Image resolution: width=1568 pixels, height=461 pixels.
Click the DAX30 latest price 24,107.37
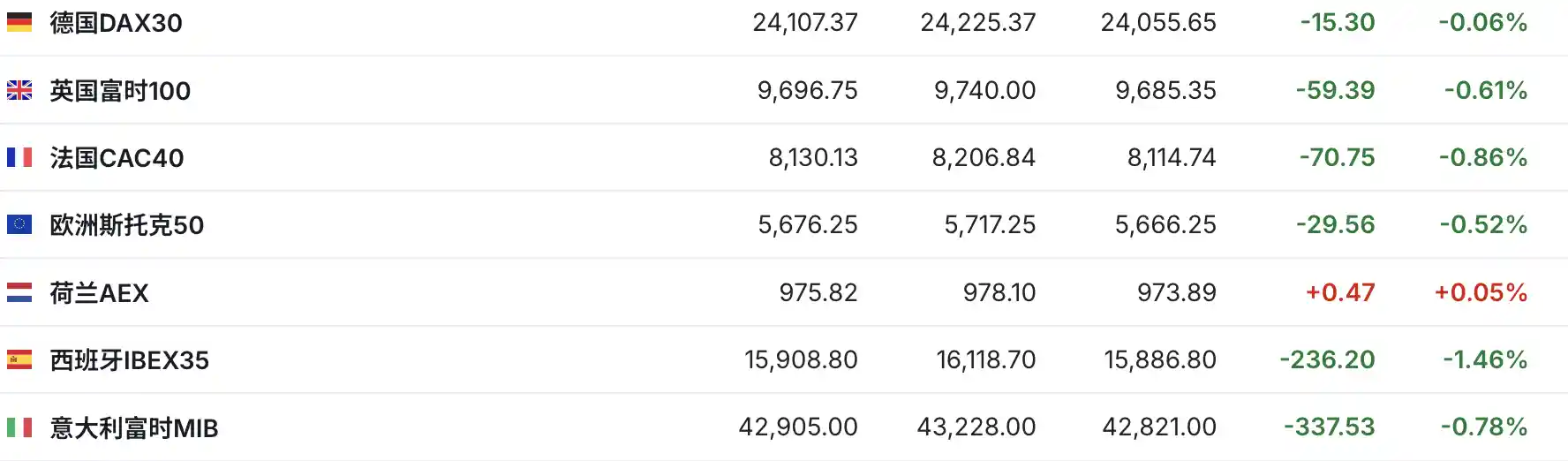click(x=804, y=23)
